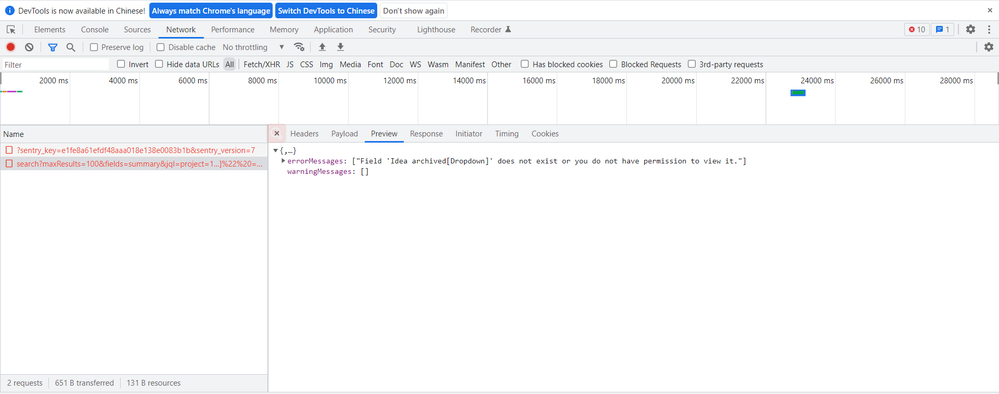Image resolution: width=999 pixels, height=394 pixels.
Task: Click Don't show again button
Action: tap(414, 11)
